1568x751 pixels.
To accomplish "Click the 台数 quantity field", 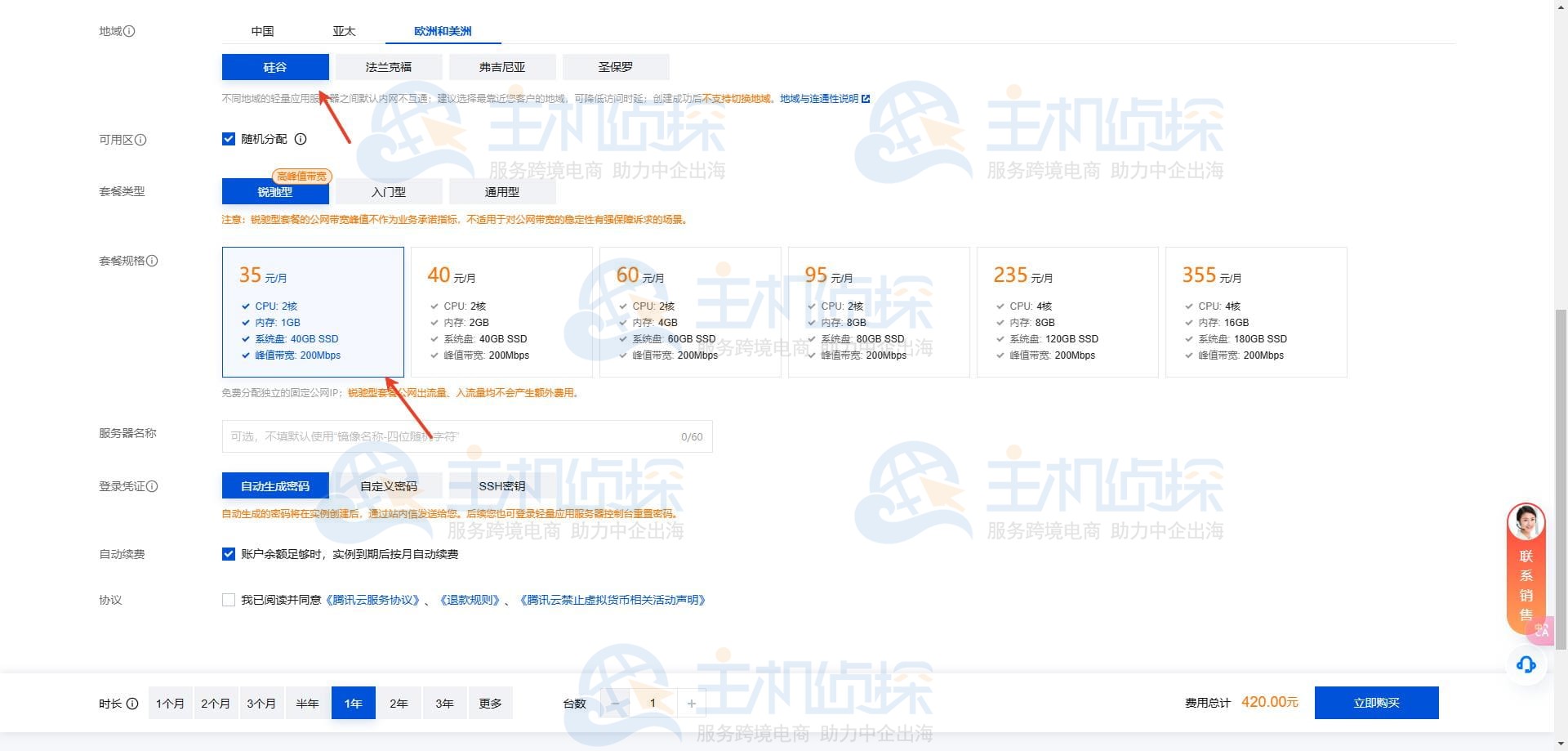I will pyautogui.click(x=653, y=704).
